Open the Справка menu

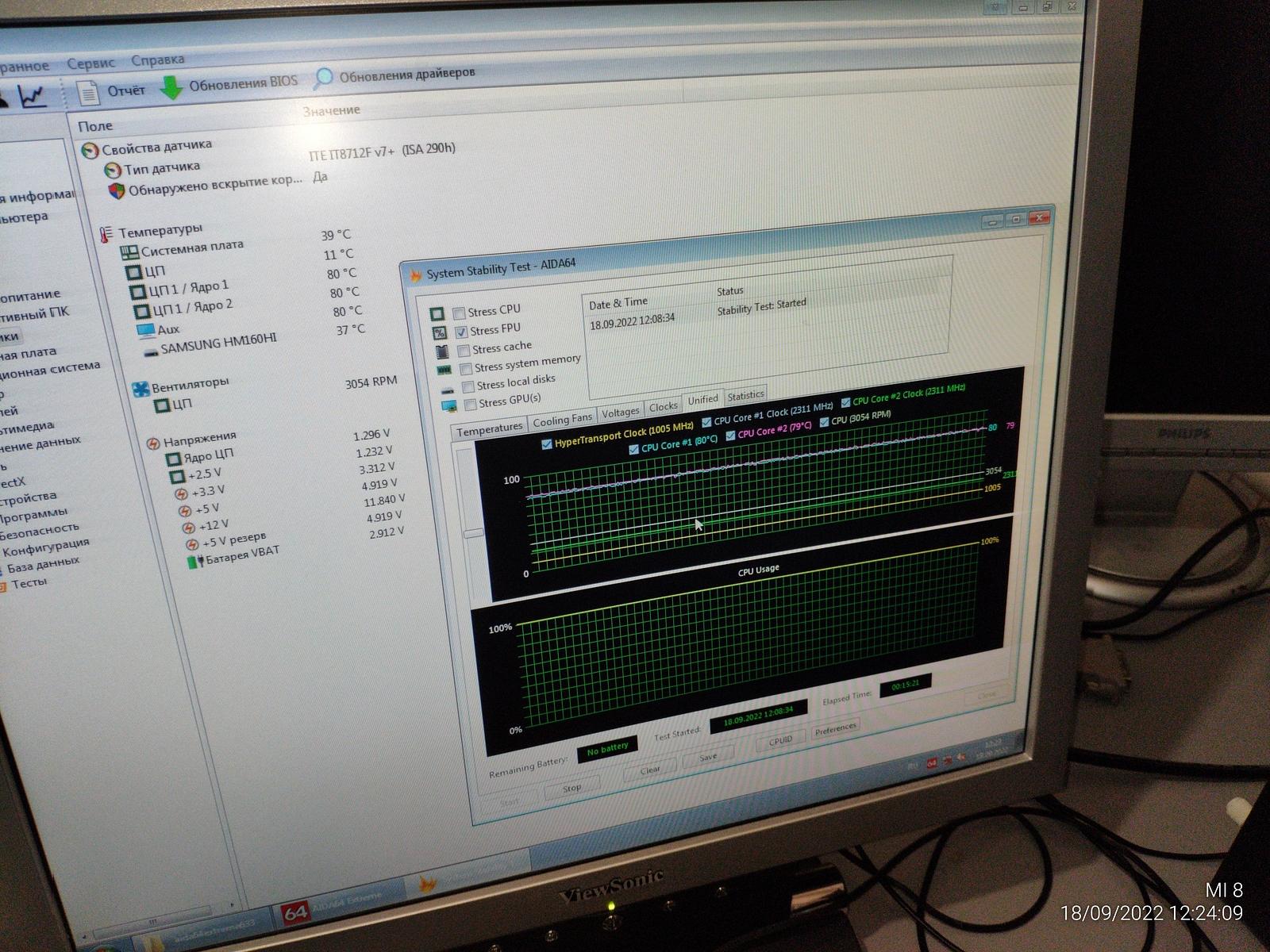(x=158, y=60)
